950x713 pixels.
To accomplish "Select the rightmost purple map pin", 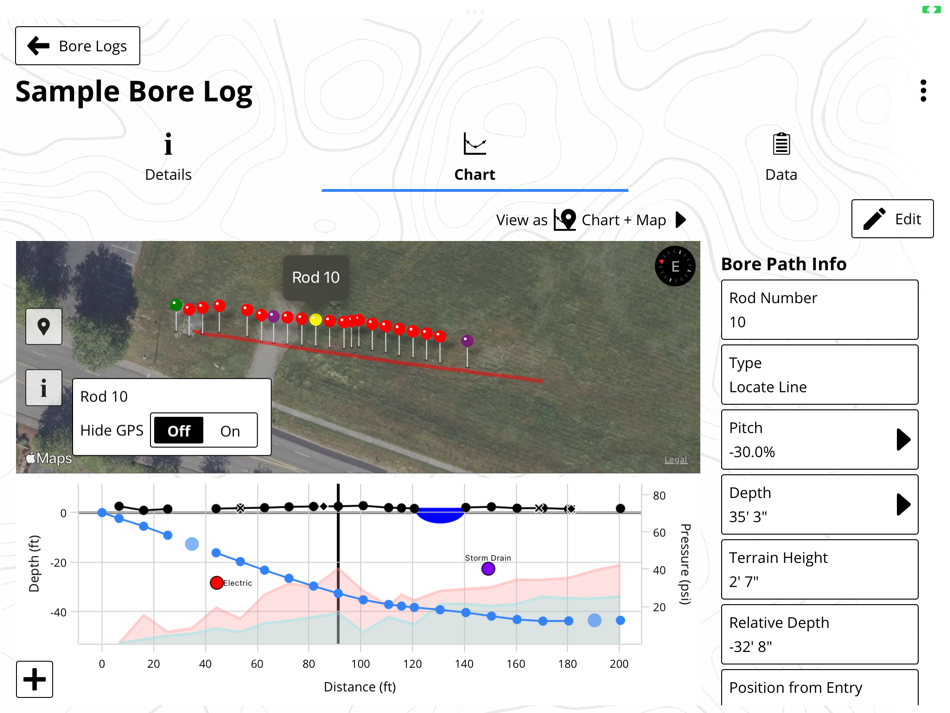I will click(467, 341).
